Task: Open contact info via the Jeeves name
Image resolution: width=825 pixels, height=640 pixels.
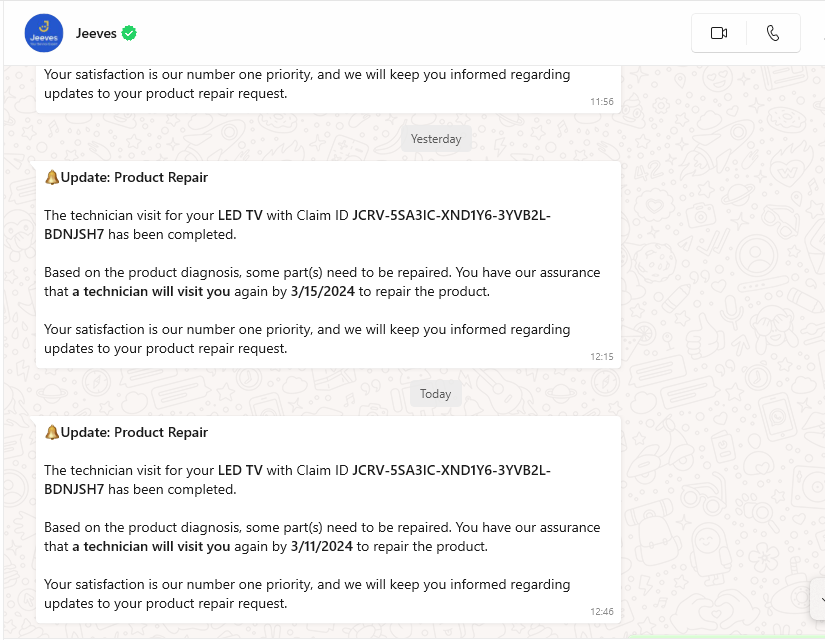Action: 94,32
